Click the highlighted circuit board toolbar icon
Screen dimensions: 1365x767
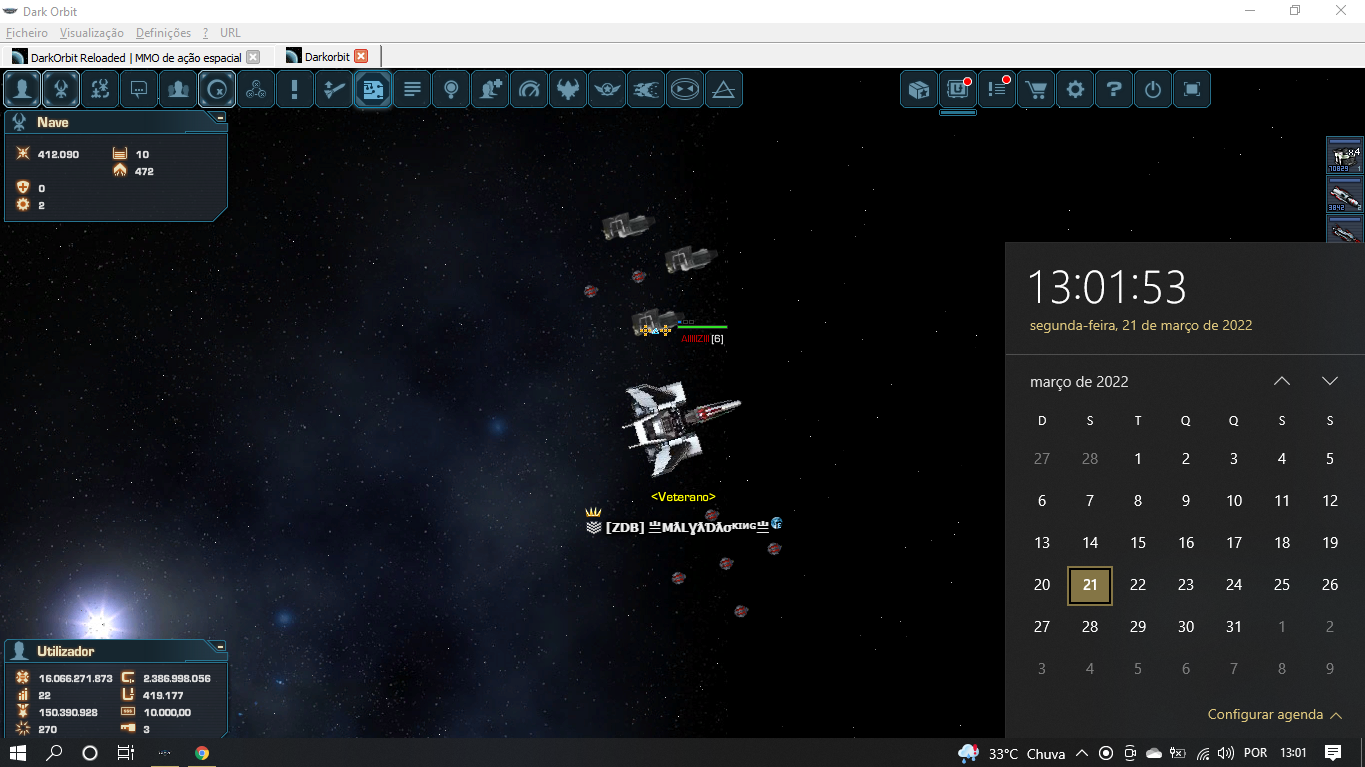[x=373, y=89]
